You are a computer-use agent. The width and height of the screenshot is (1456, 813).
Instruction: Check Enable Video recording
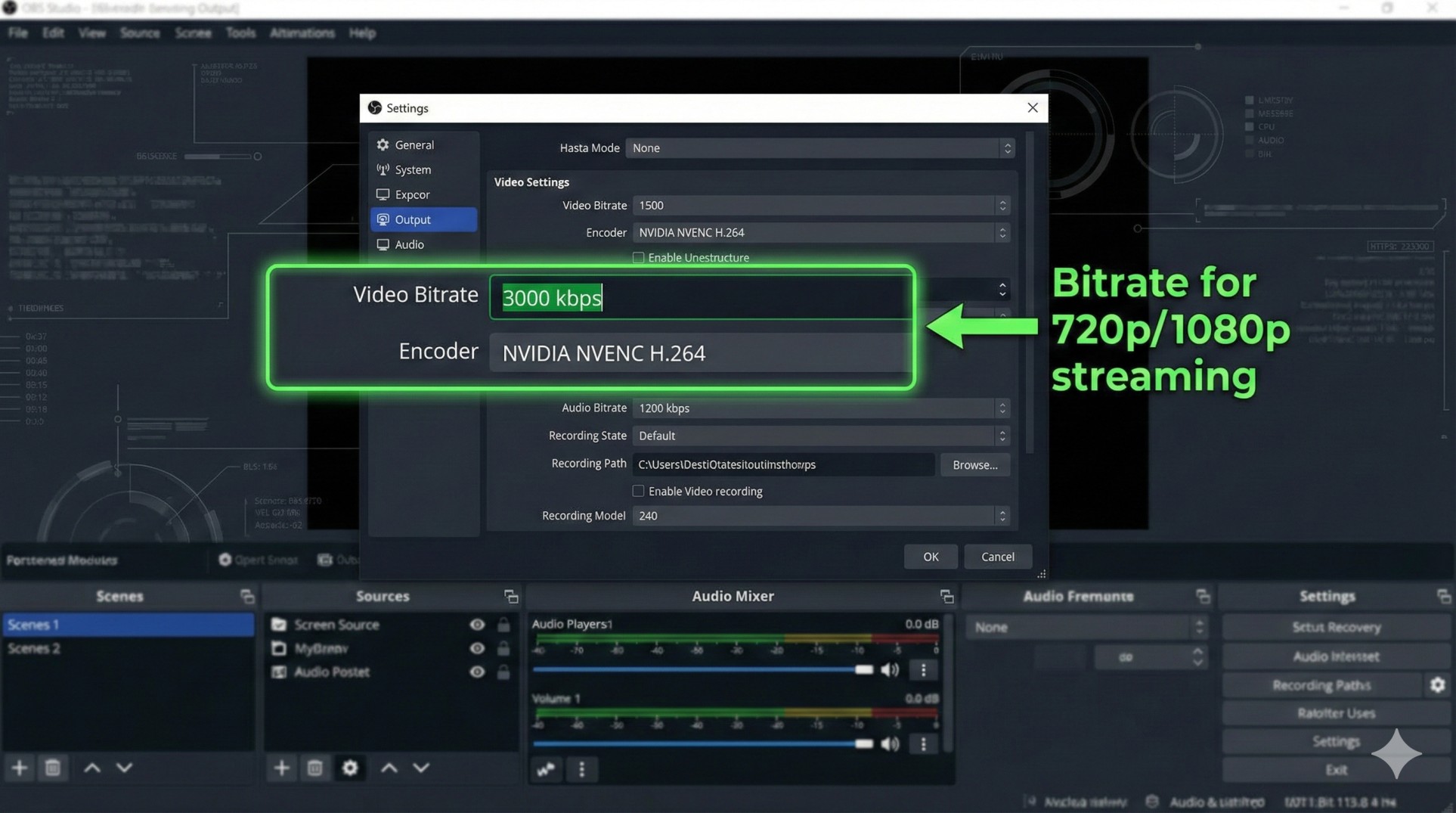pyautogui.click(x=639, y=491)
